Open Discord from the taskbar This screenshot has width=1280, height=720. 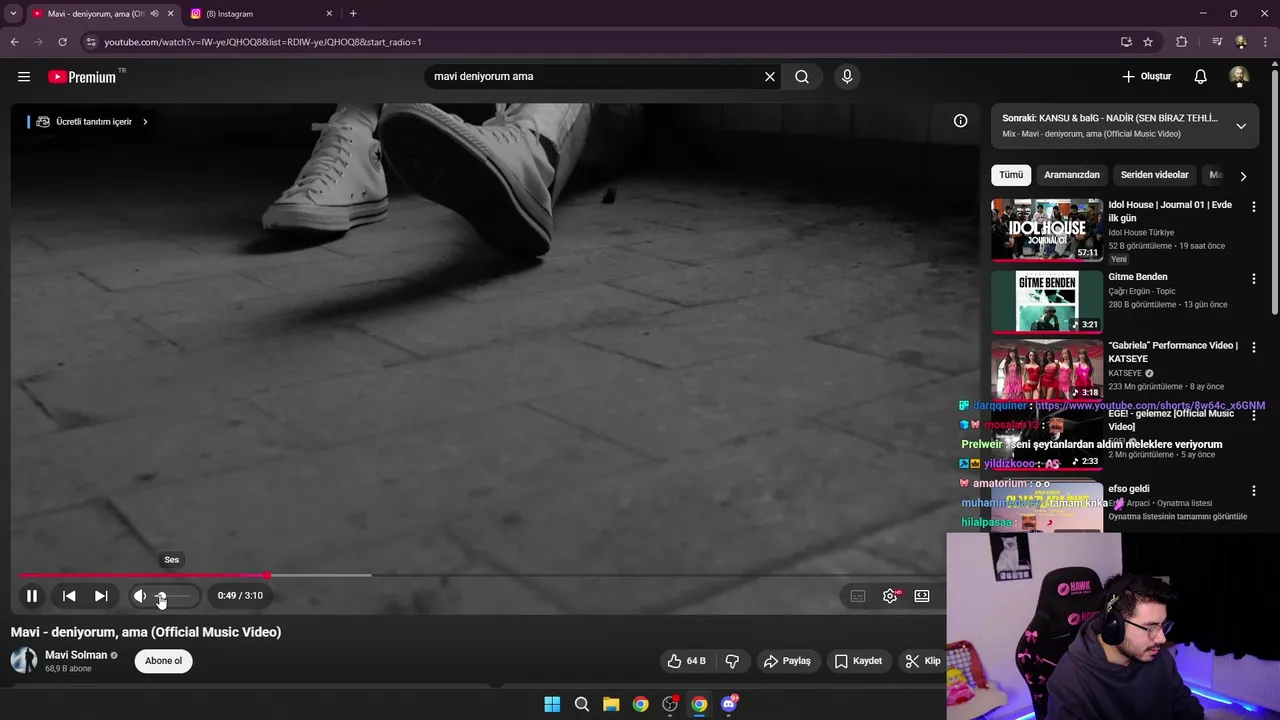click(729, 704)
